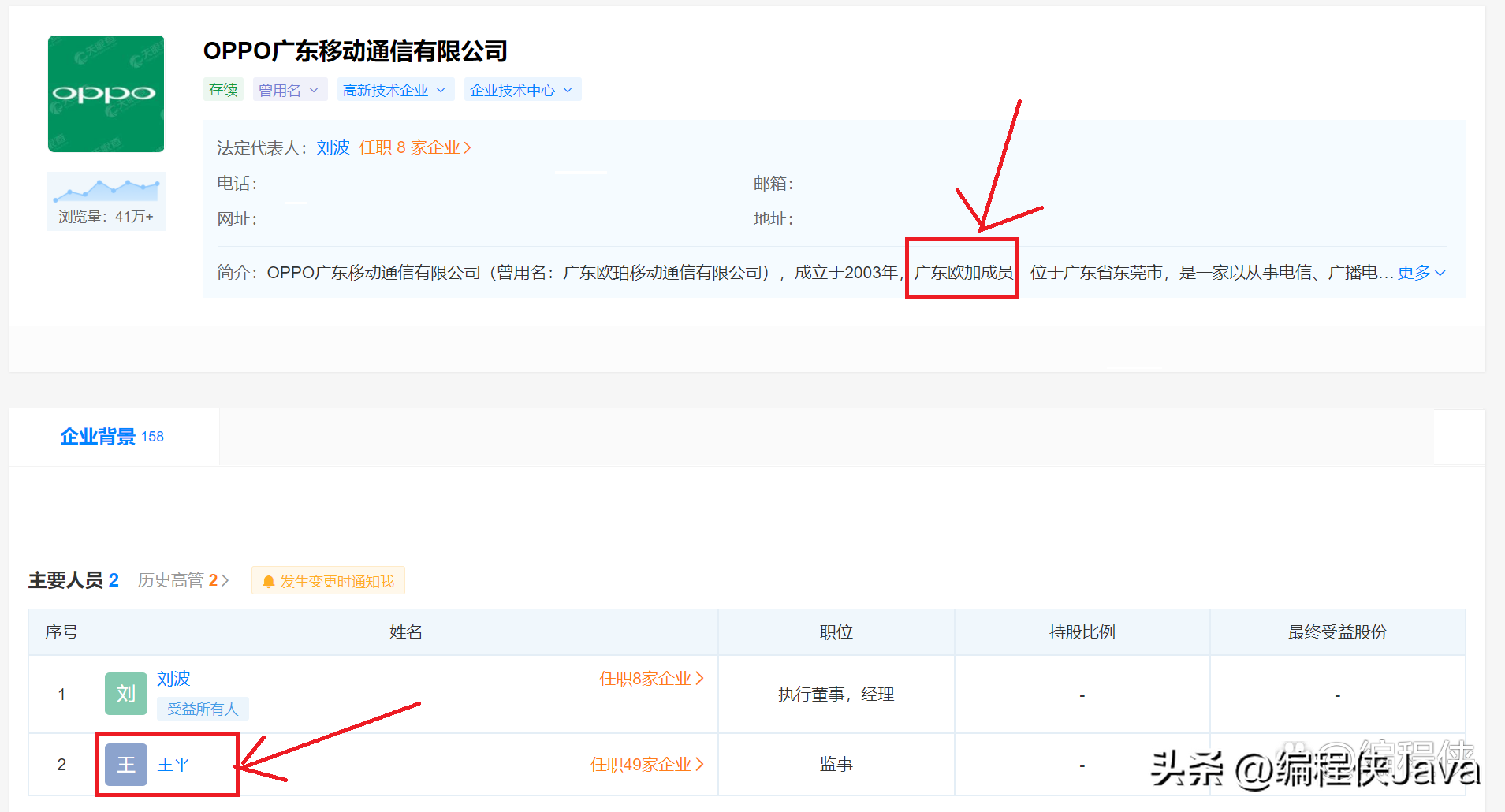
Task: Click the green 刘 avatar icon
Action: (x=126, y=694)
